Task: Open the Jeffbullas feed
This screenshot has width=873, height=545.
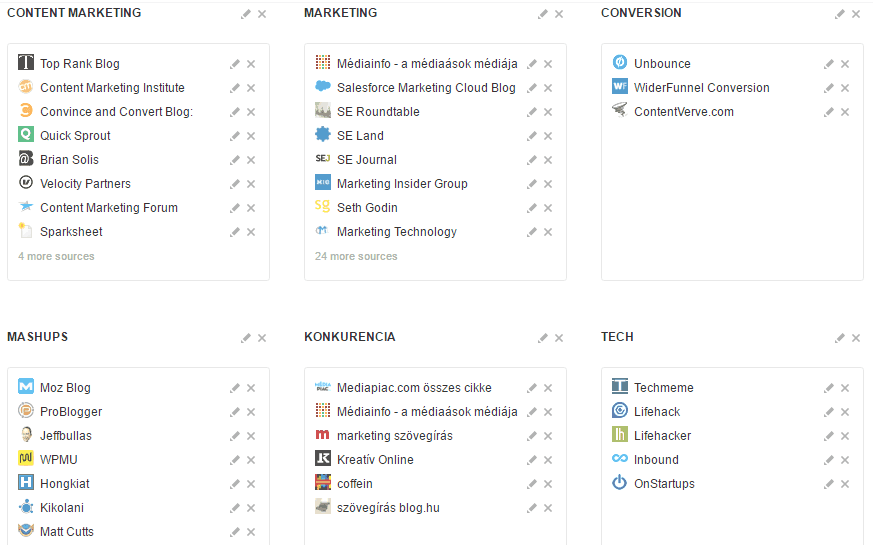Action: point(66,436)
